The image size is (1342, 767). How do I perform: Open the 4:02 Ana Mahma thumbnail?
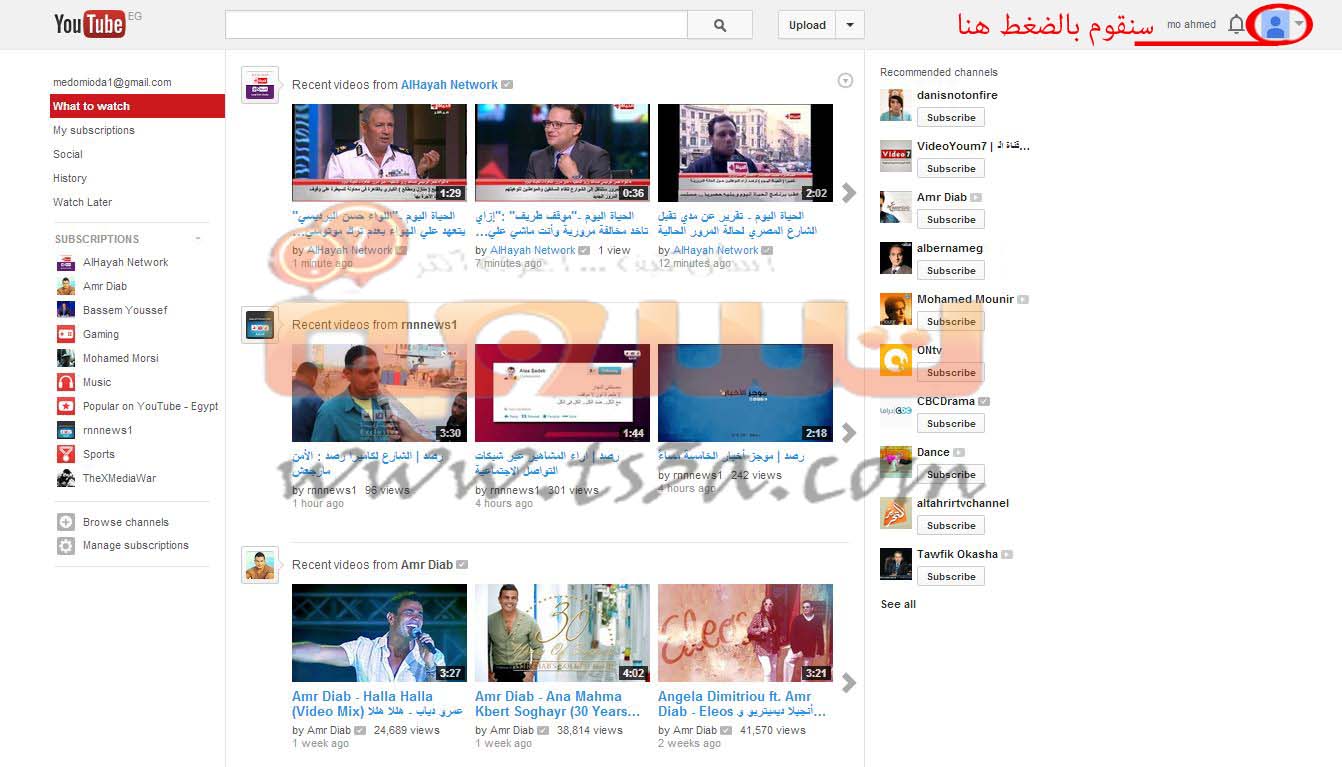pyautogui.click(x=562, y=633)
